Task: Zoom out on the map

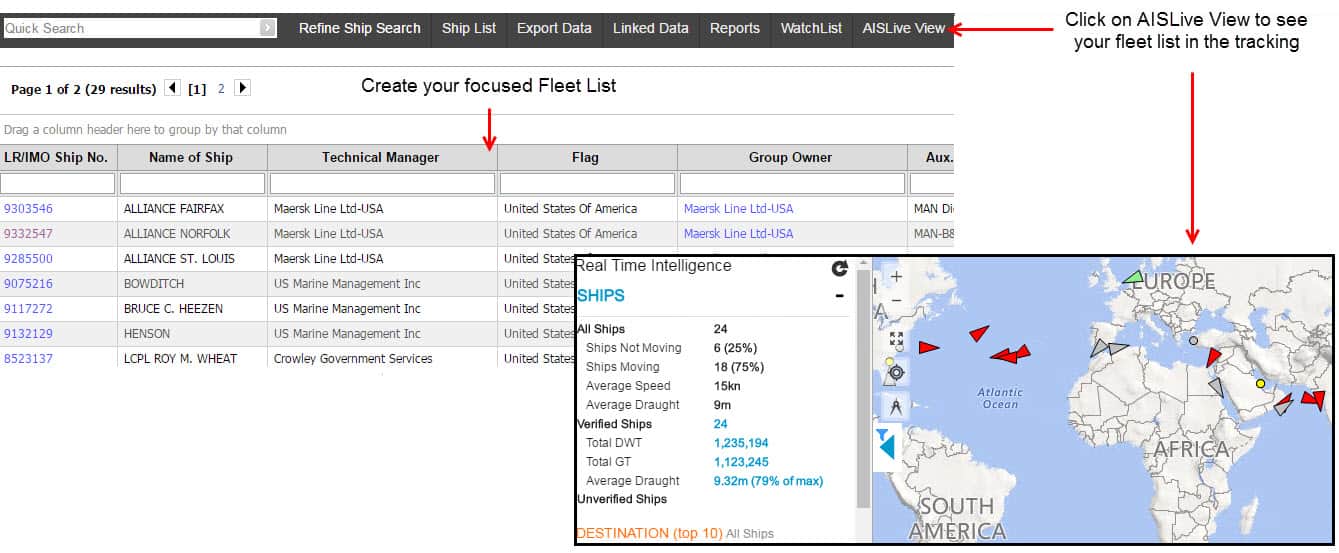Action: 896,300
